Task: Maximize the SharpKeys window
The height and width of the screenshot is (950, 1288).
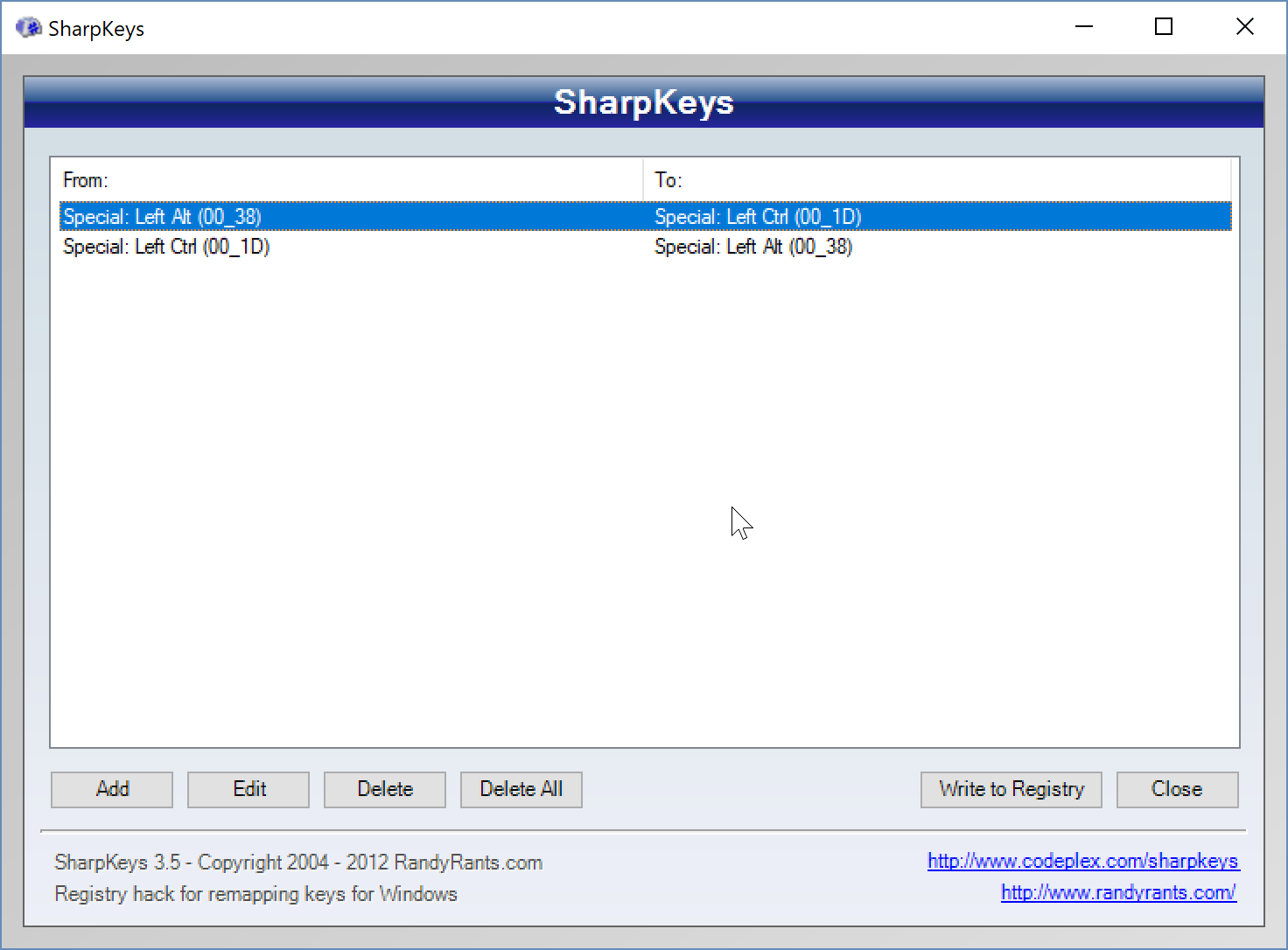Action: [x=1164, y=27]
